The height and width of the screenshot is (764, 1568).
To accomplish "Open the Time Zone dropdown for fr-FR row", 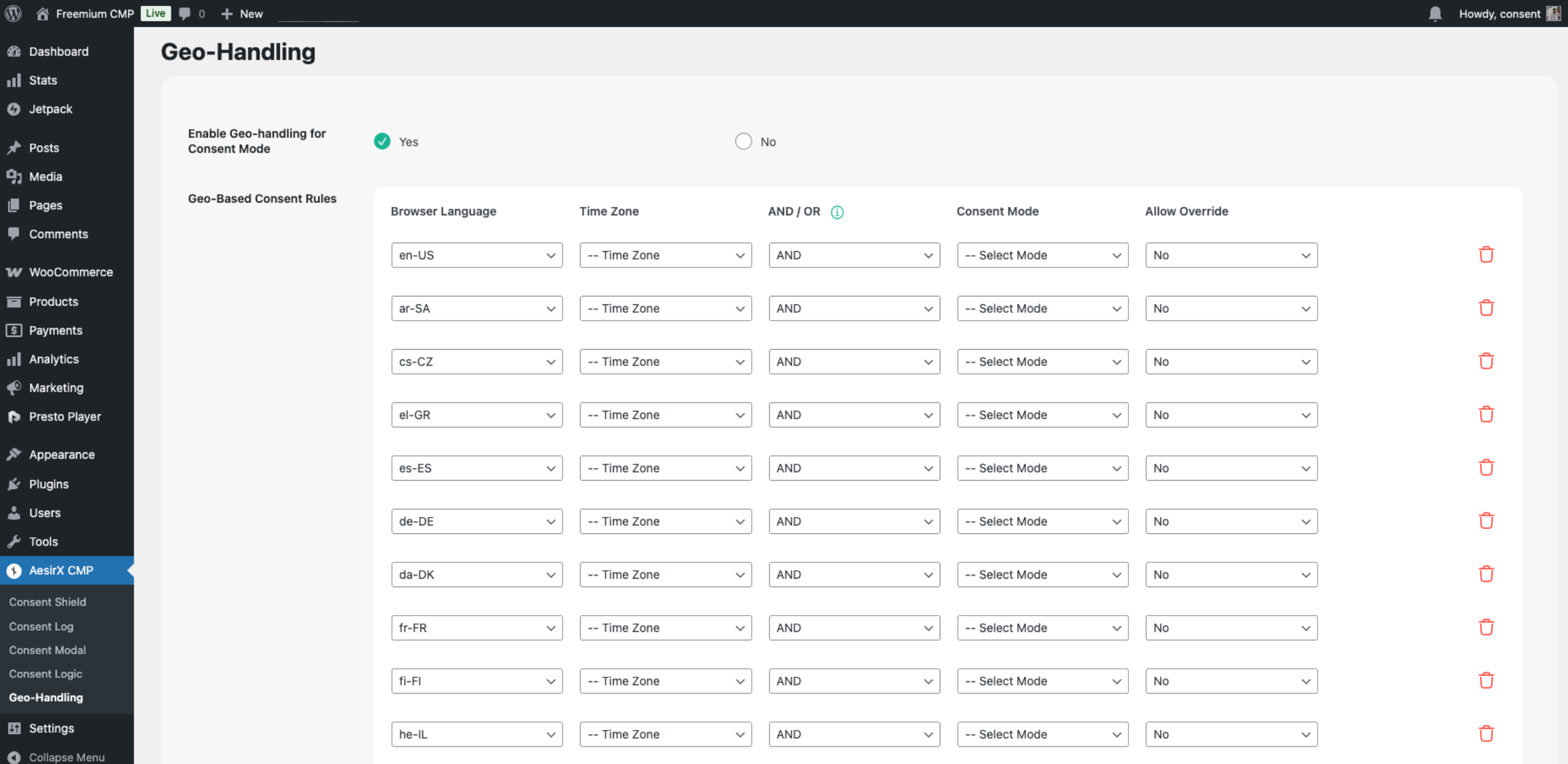I will (x=665, y=627).
